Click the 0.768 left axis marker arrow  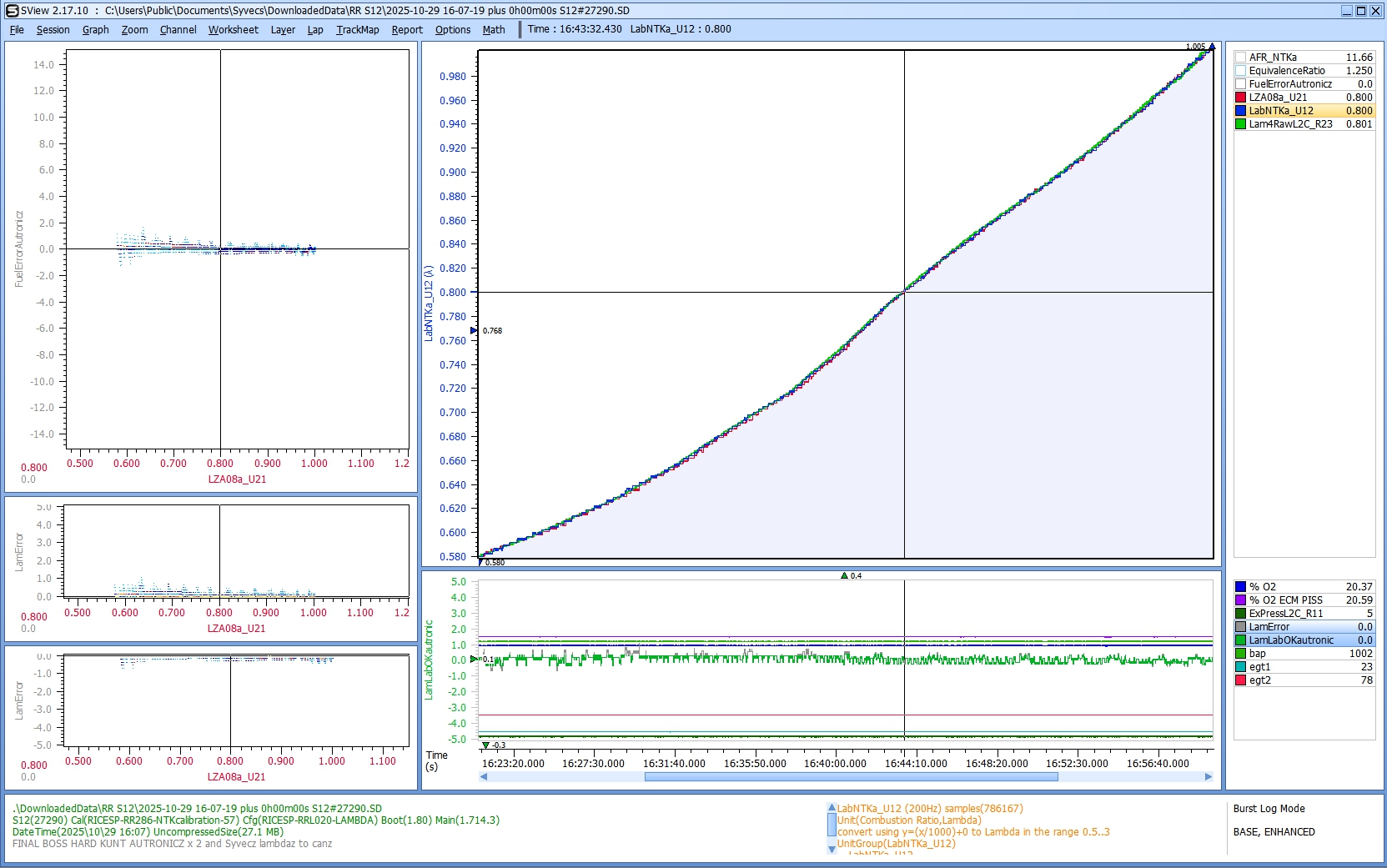click(474, 331)
